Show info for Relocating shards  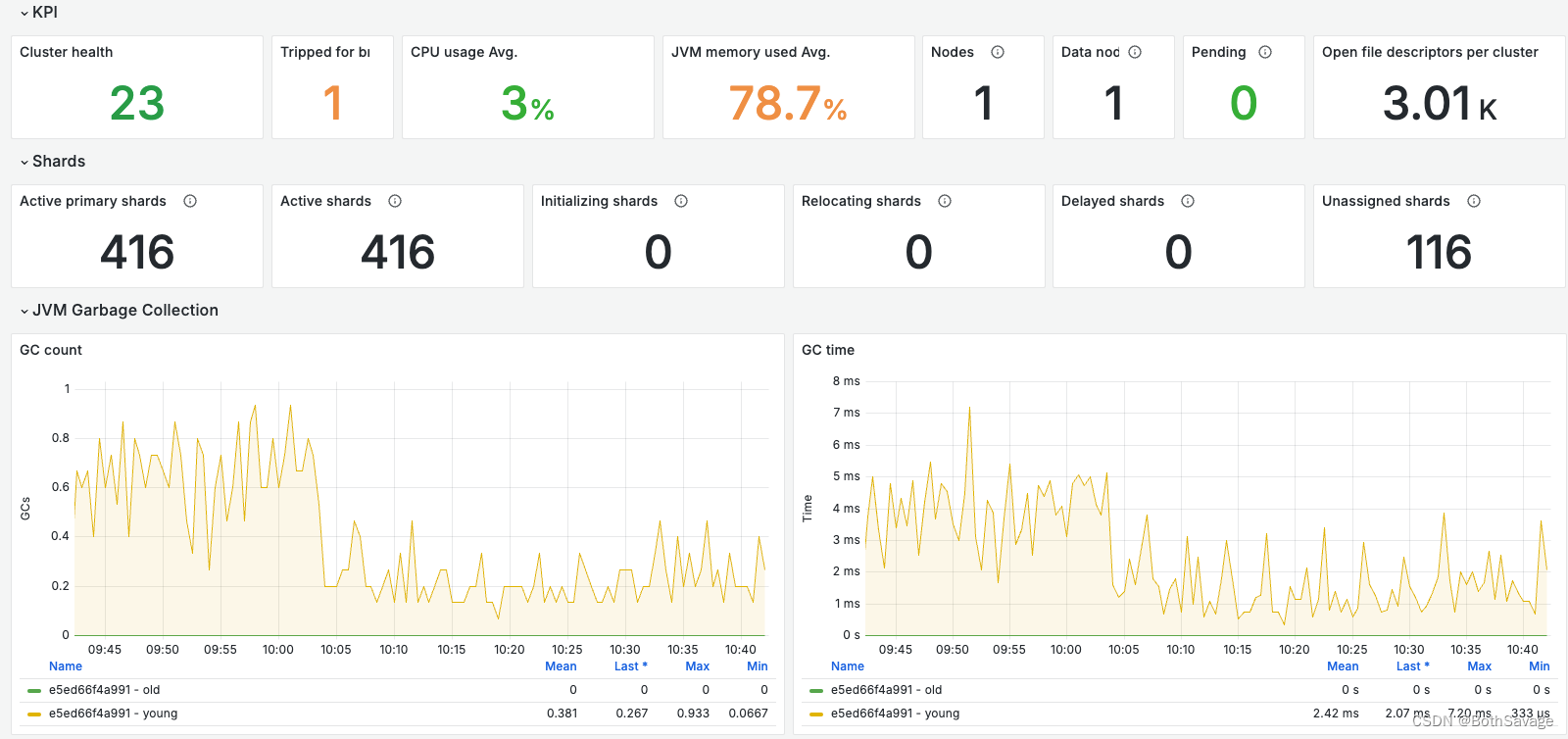(945, 201)
